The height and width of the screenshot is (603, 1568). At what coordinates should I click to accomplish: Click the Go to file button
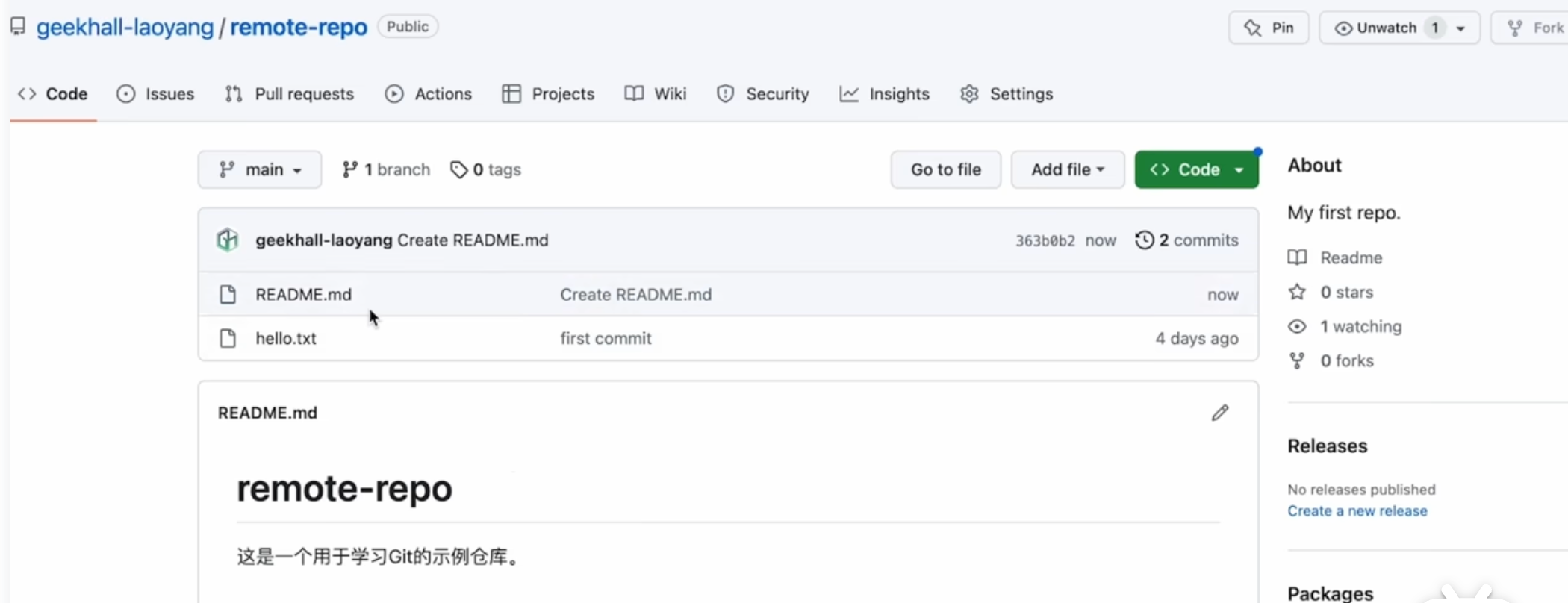[x=945, y=169]
